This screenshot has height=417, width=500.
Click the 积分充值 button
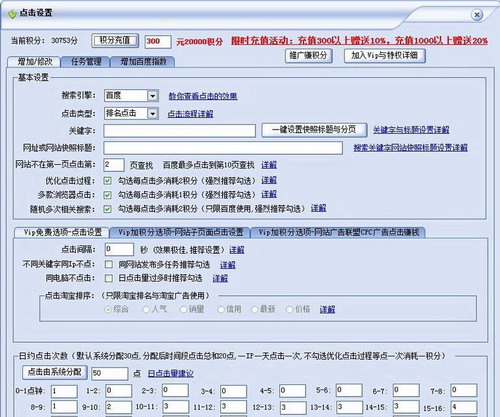pos(115,41)
